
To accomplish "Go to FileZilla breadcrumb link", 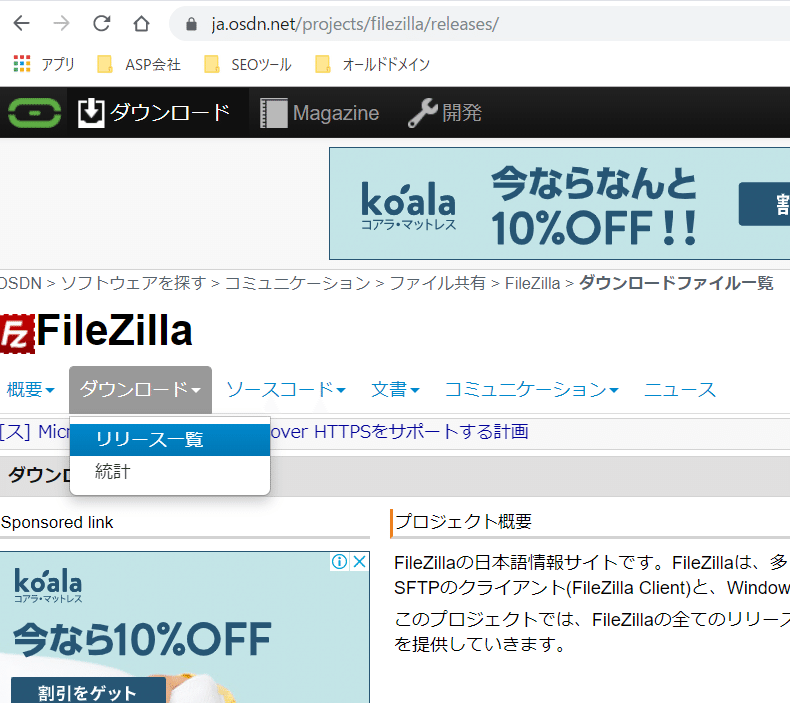I will coord(532,283).
